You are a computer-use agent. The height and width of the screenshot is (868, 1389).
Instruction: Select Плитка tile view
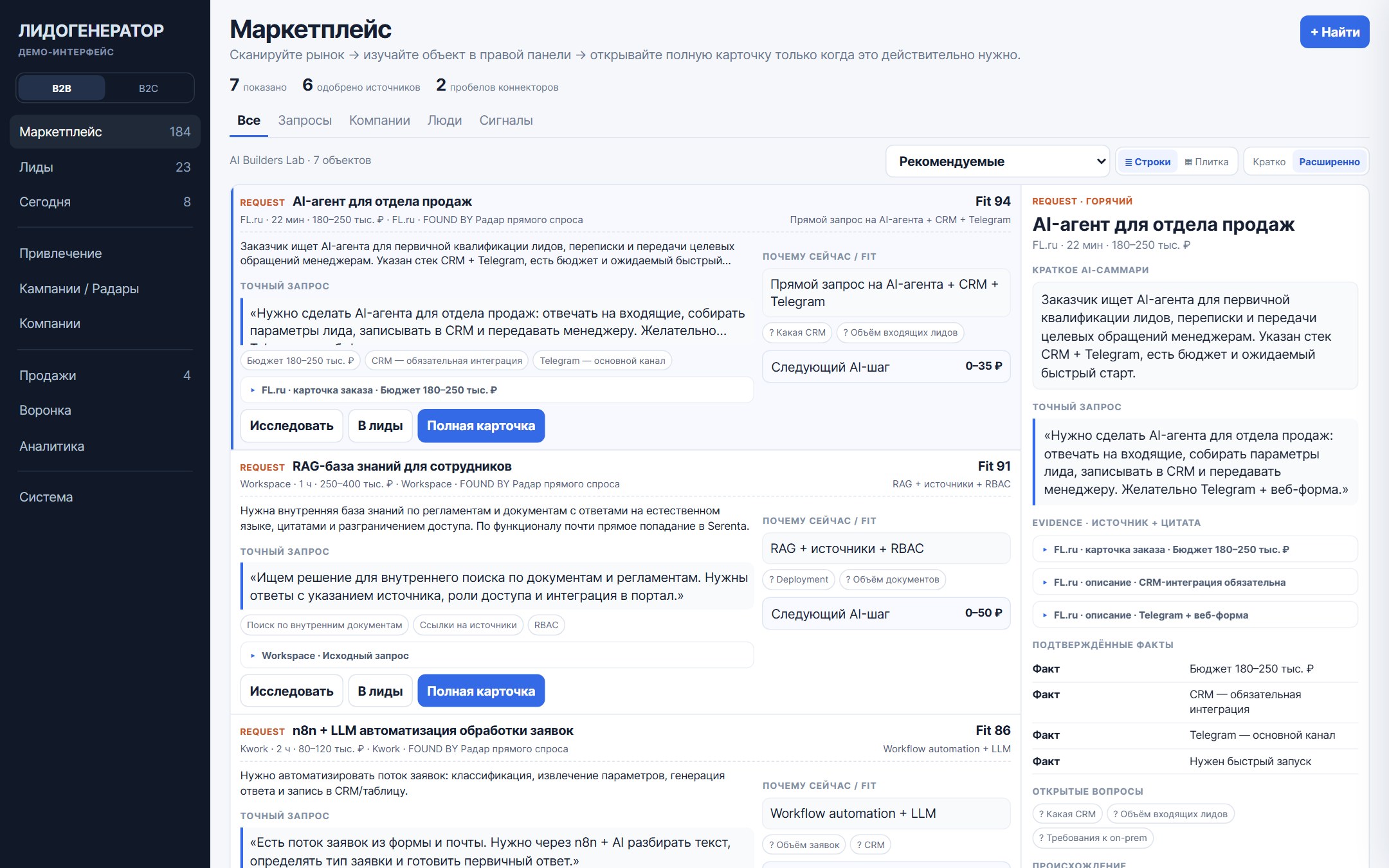click(x=1206, y=162)
